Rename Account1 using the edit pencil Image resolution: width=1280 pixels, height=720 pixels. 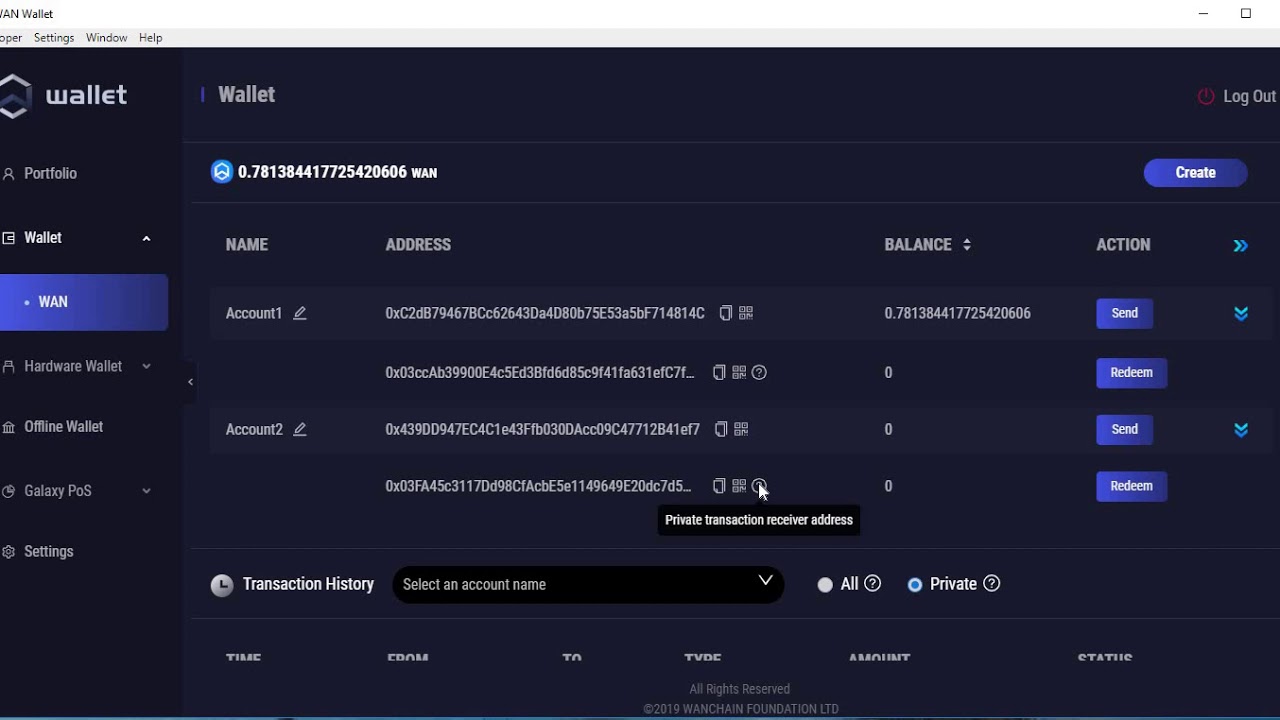coord(299,313)
